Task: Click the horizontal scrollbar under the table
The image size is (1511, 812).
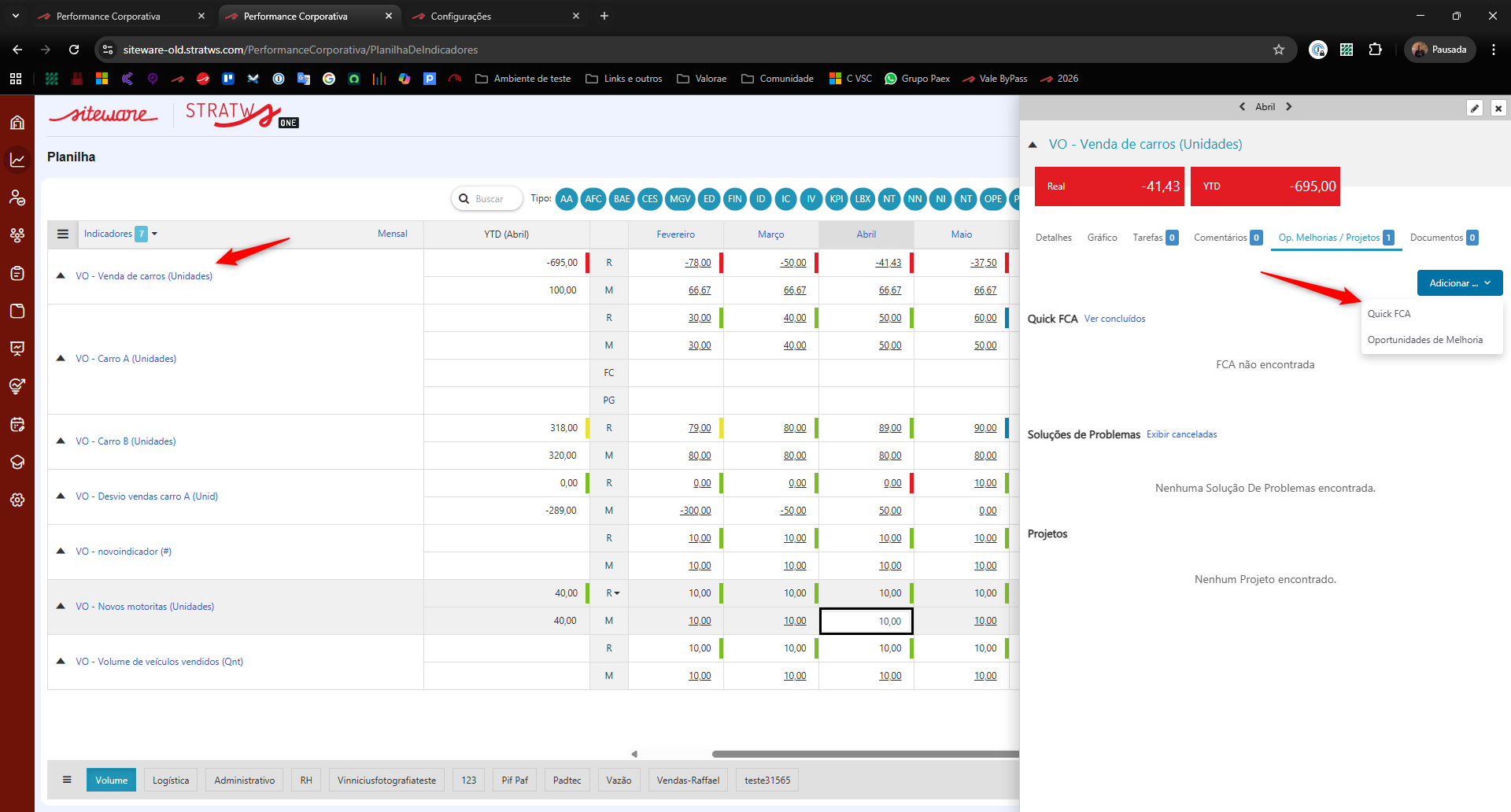Action: pyautogui.click(x=865, y=754)
